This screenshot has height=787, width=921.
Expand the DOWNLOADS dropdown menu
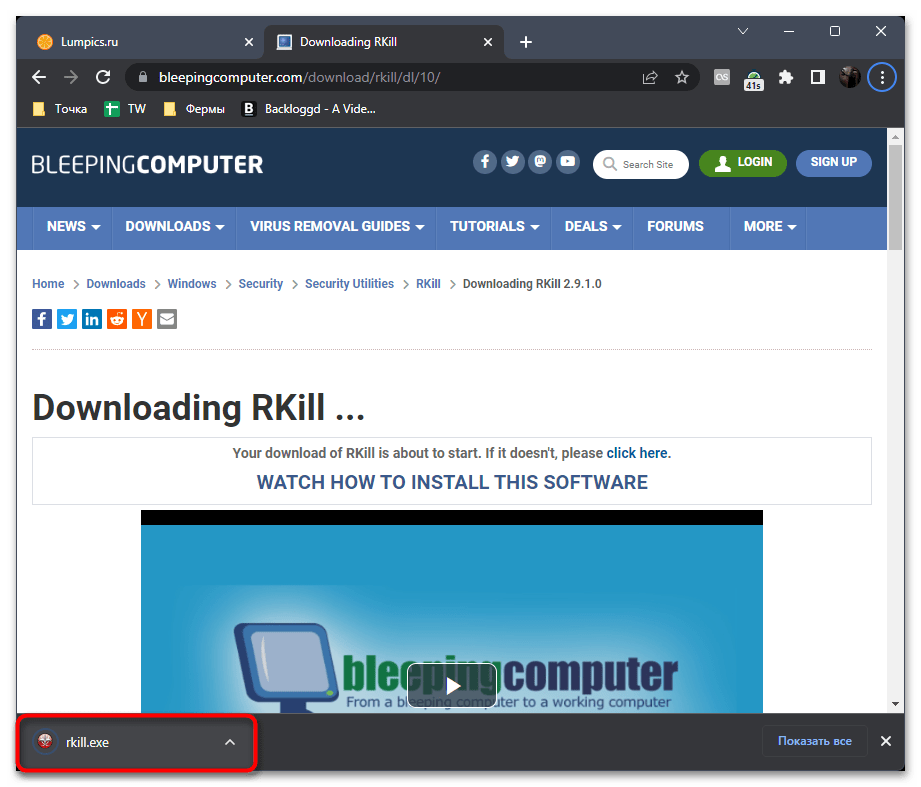click(174, 227)
